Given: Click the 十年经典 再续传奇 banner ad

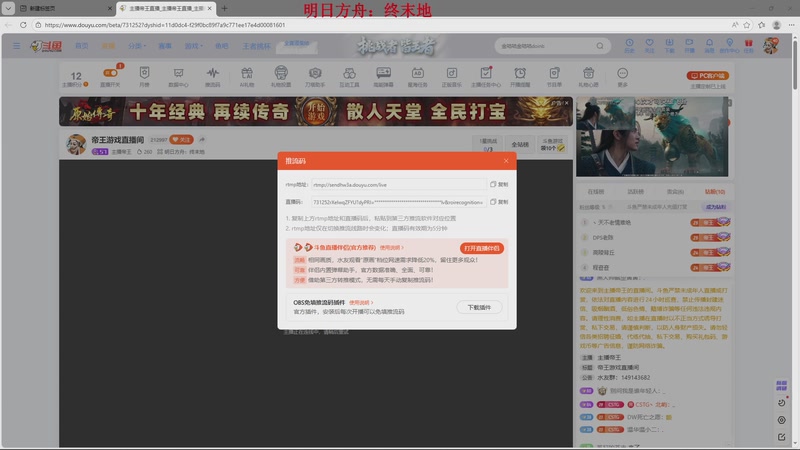Looking at the screenshot, I should point(316,111).
